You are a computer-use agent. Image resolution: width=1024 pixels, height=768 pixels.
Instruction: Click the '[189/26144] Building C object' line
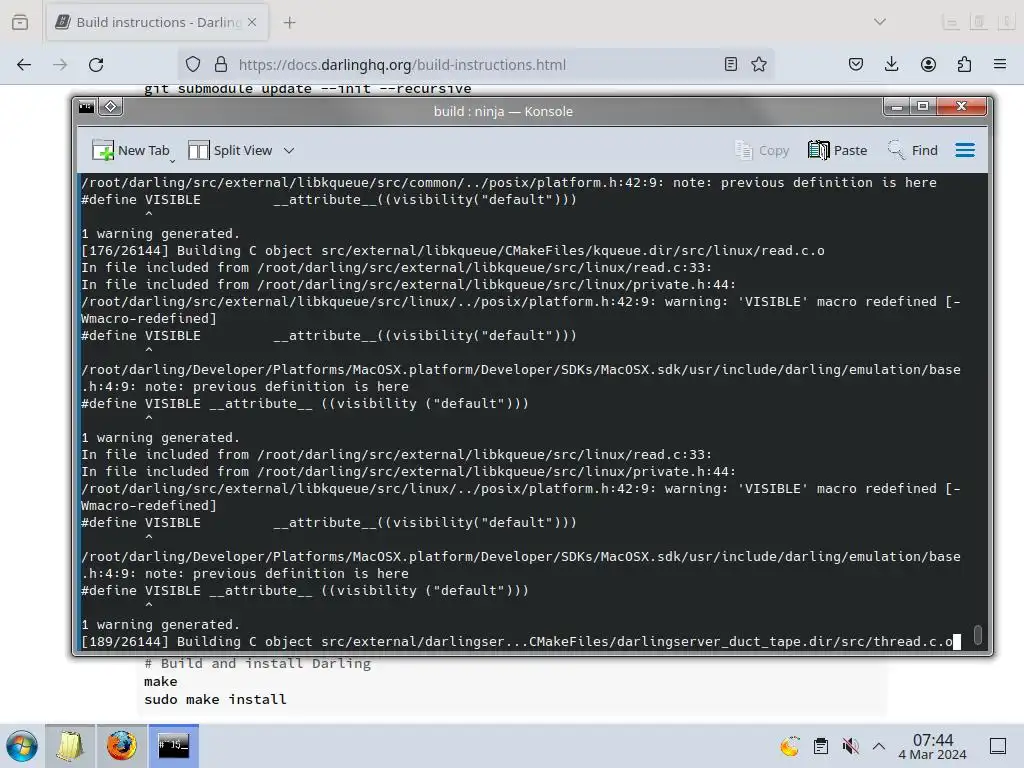[516, 642]
